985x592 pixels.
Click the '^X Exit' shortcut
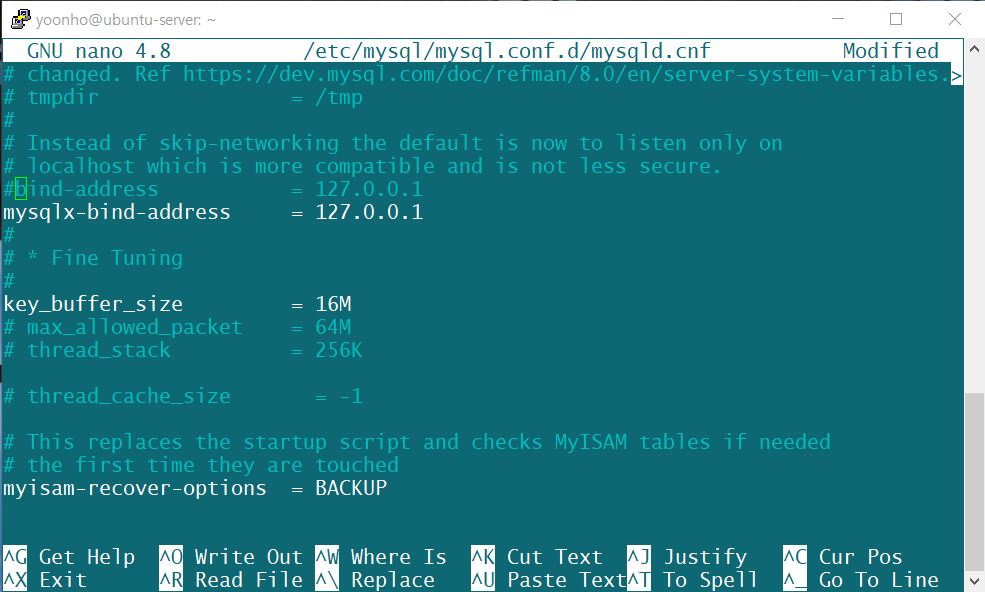tap(45, 580)
